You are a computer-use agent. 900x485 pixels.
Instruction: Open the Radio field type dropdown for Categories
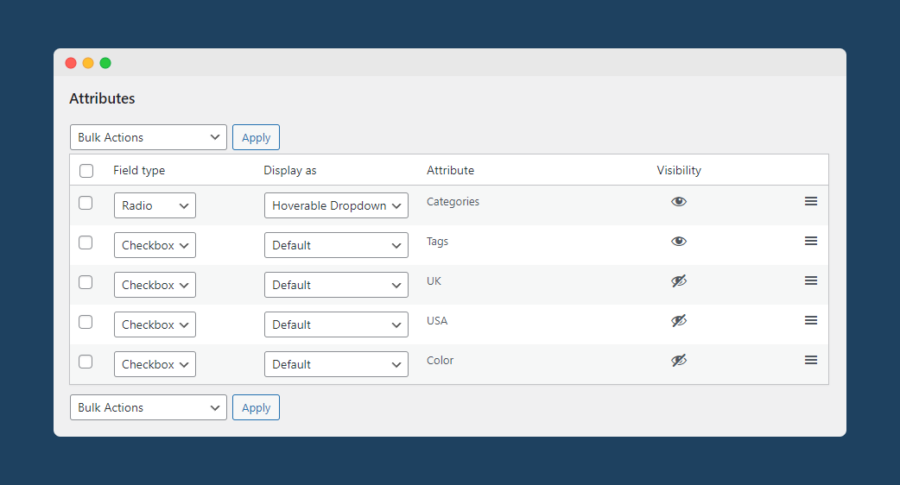155,206
